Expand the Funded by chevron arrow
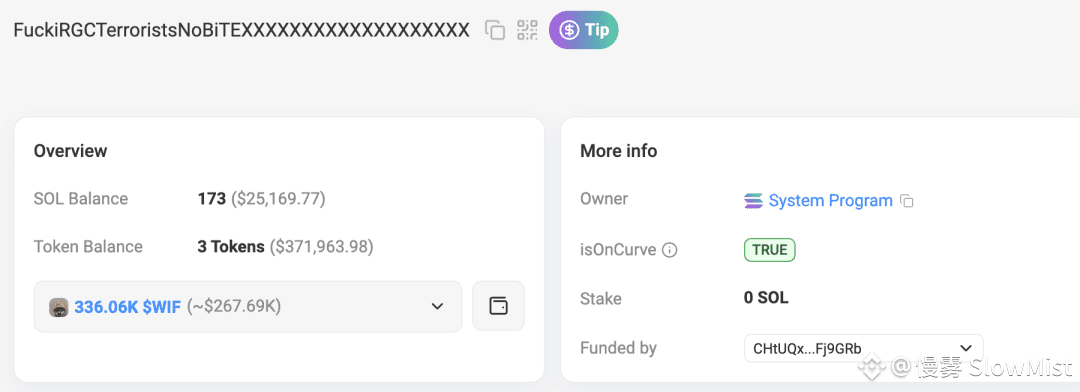1080x392 pixels. pos(966,348)
